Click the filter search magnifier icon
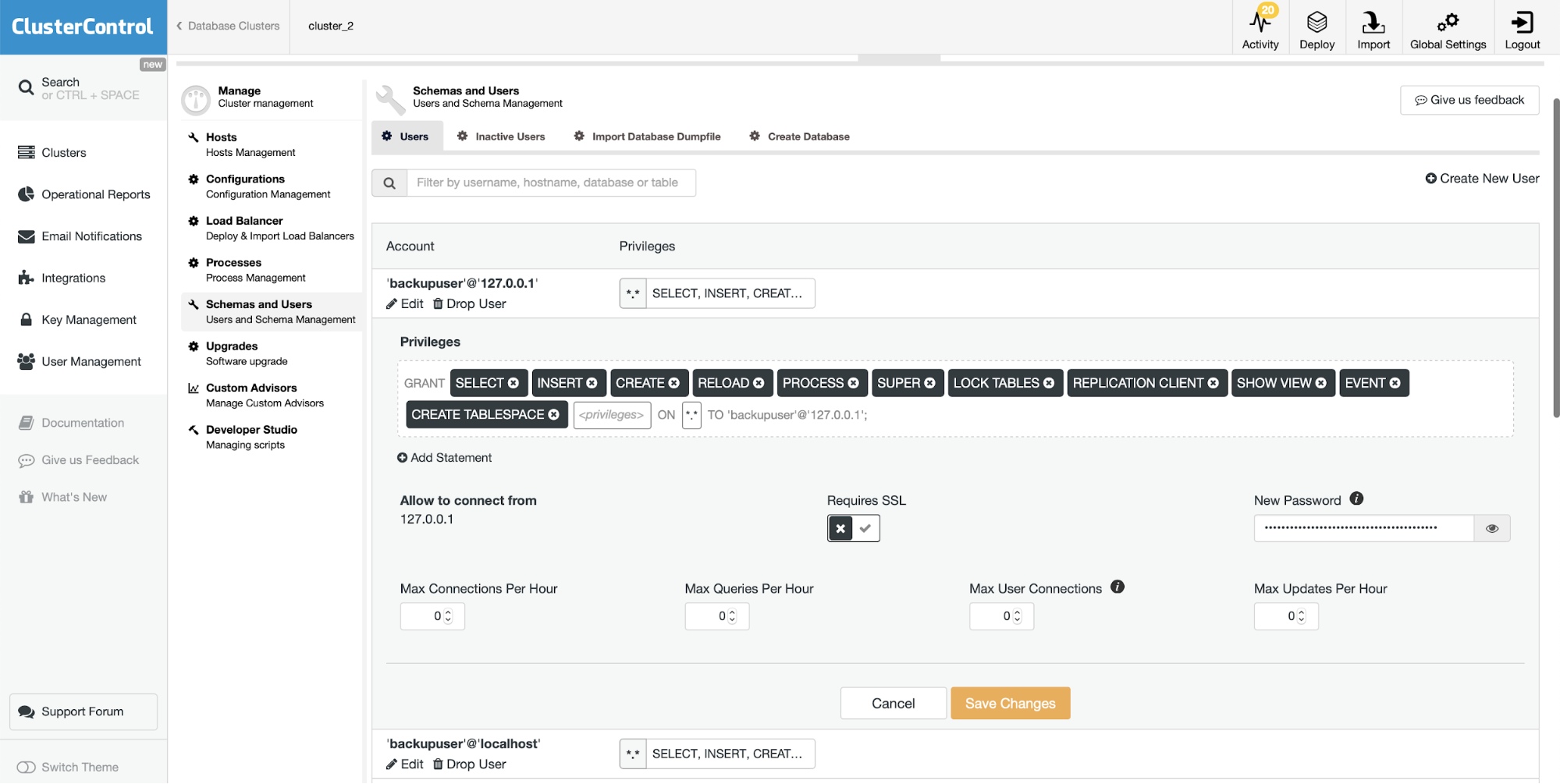Viewport: 1560px width, 784px height. click(389, 183)
